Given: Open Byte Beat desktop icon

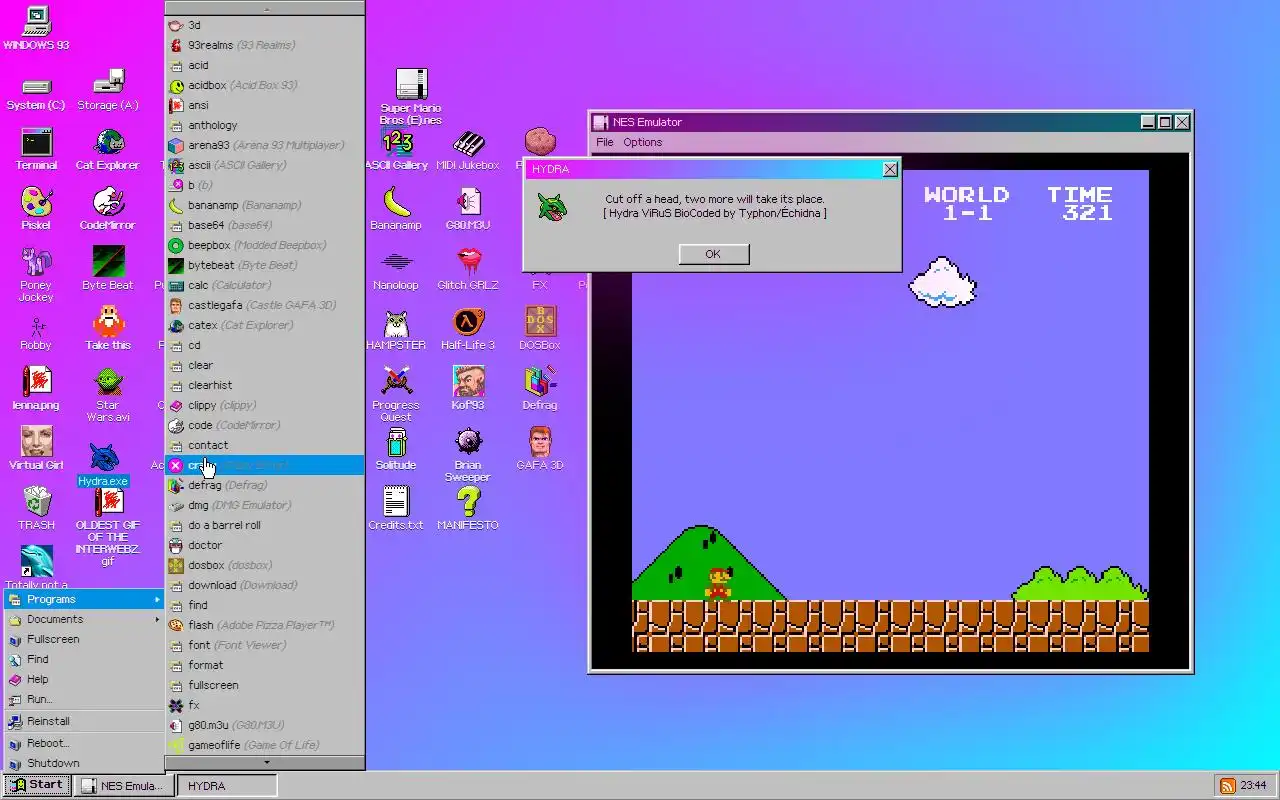Looking at the screenshot, I should (108, 270).
